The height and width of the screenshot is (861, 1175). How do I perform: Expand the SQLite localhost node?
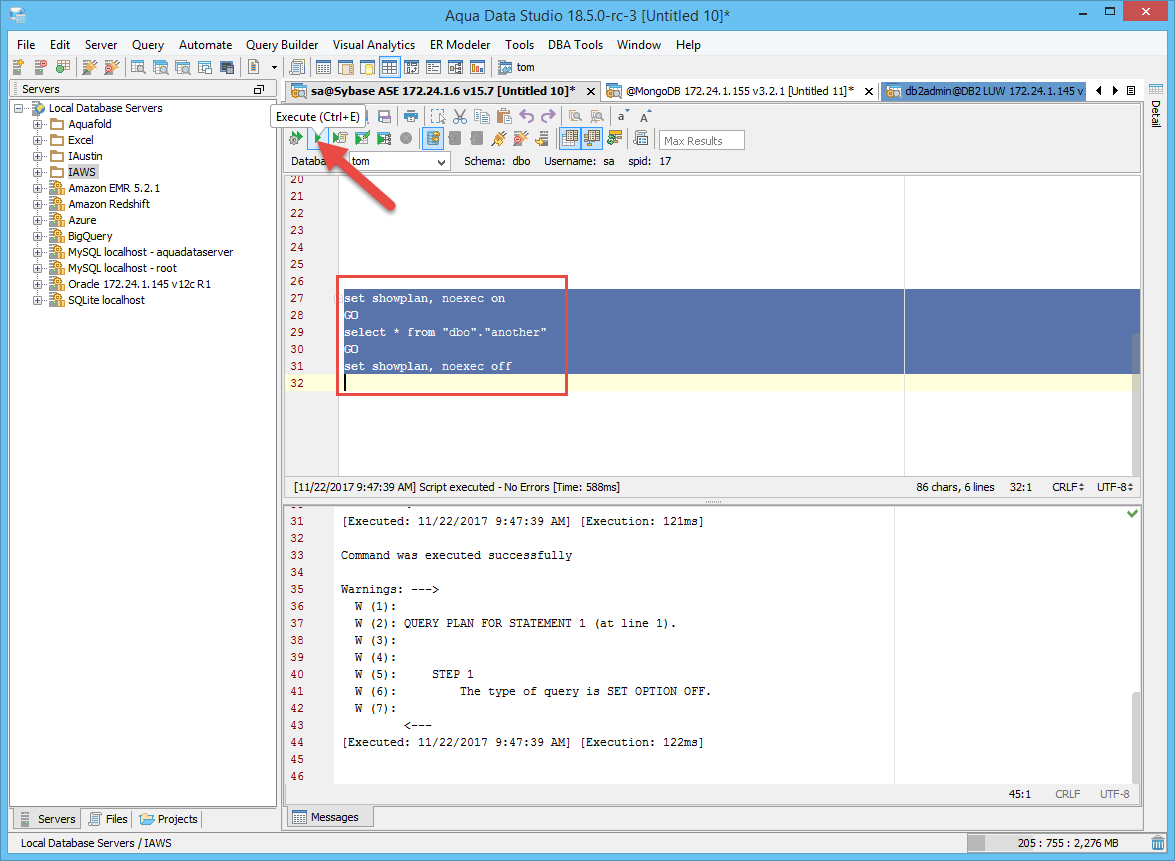click(37, 300)
